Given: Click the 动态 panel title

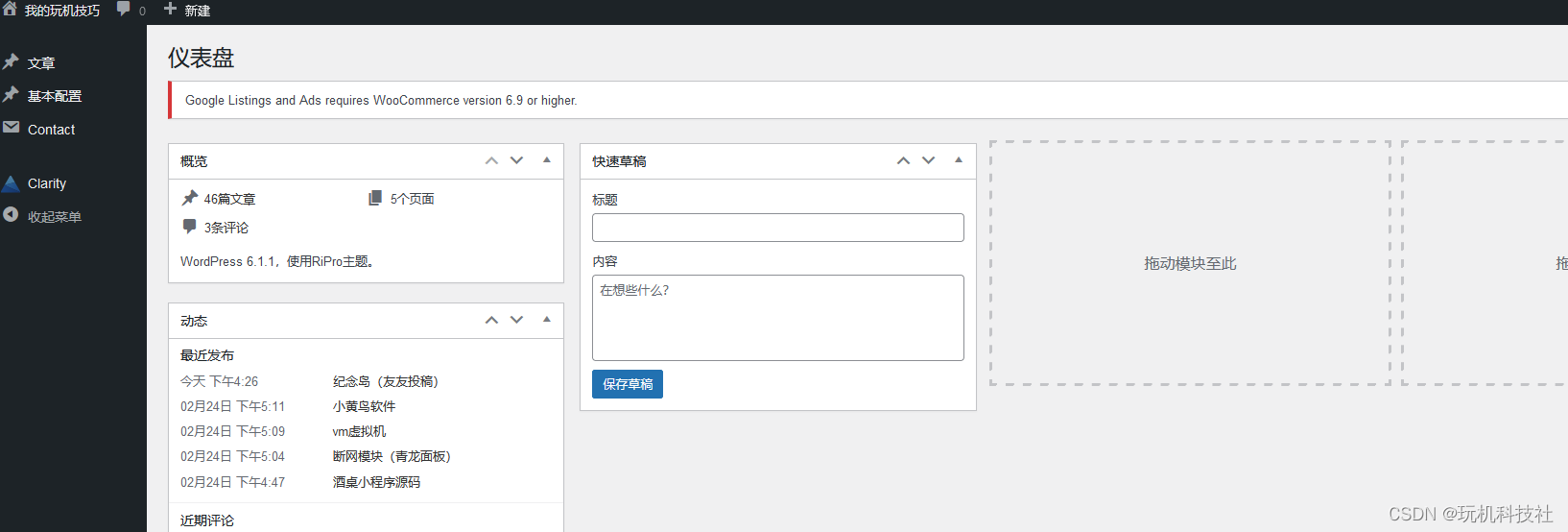Looking at the screenshot, I should pyautogui.click(x=194, y=321).
